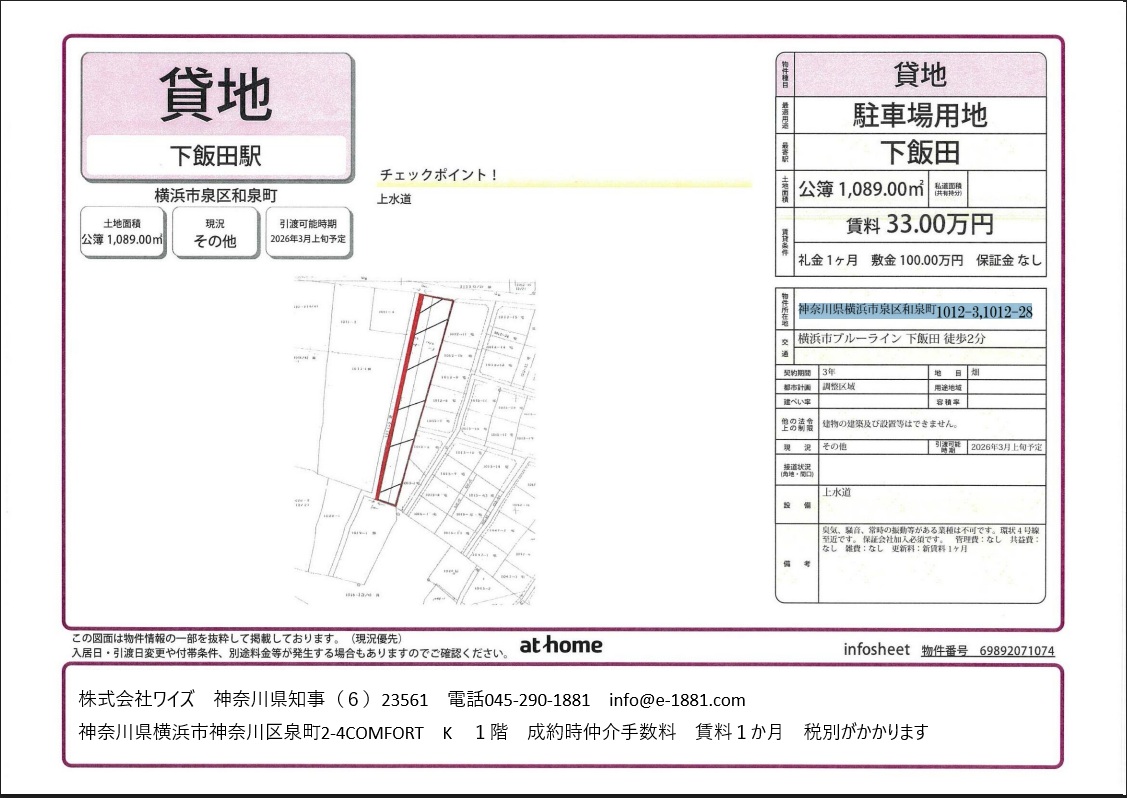Click the large 貸地 title banner at left
Screen dimensions: 1127x798
216,95
